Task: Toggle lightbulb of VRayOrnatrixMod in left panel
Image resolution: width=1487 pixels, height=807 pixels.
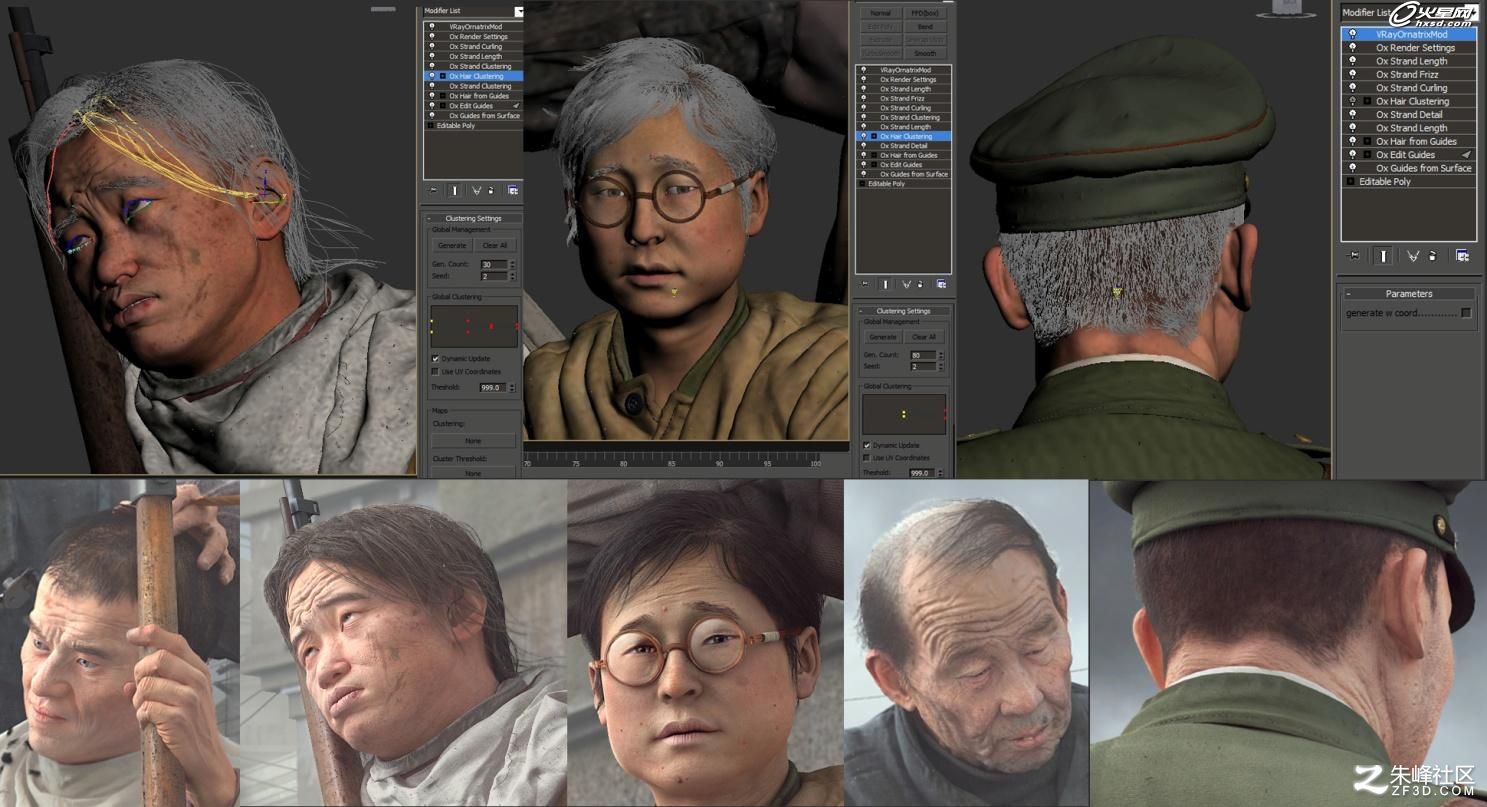Action: tap(432, 26)
